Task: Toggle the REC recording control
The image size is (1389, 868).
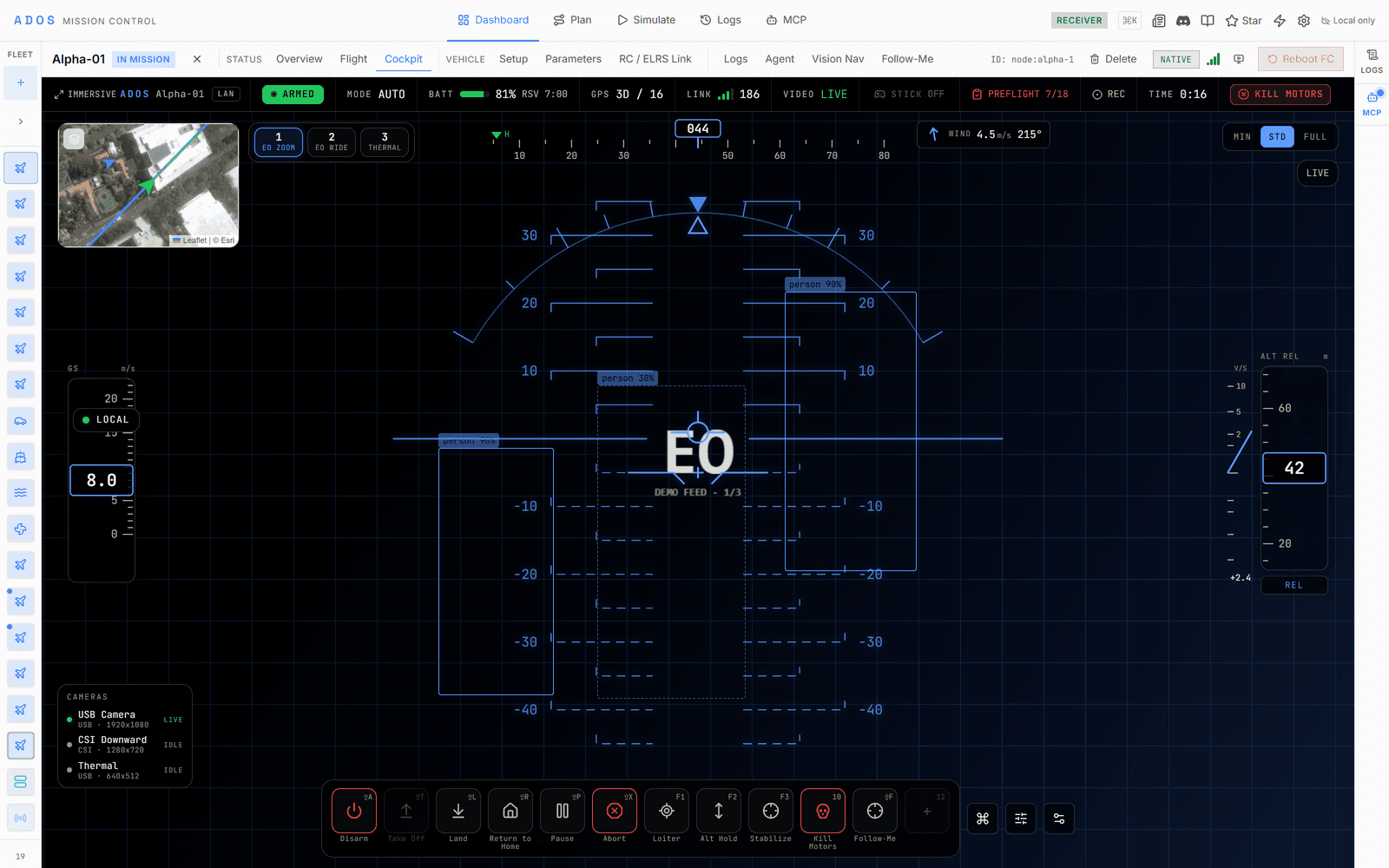Action: pos(1109,94)
